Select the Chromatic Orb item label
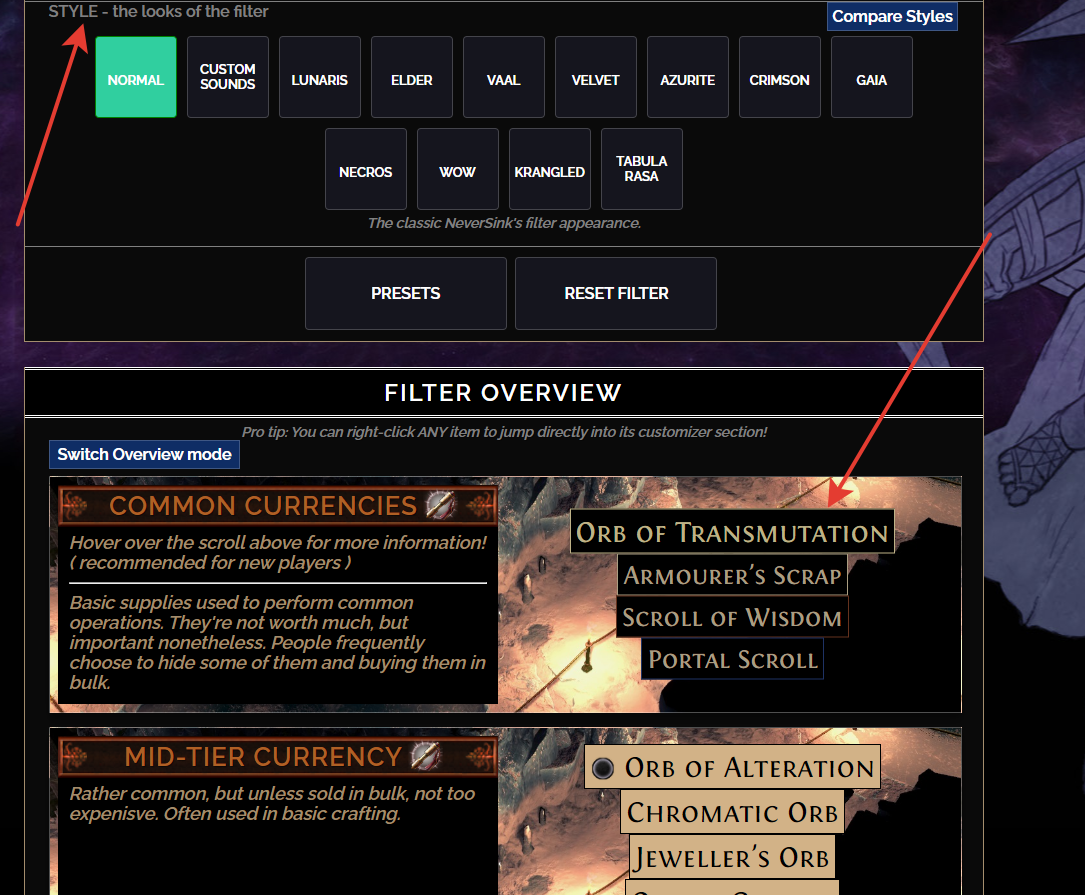 732,812
